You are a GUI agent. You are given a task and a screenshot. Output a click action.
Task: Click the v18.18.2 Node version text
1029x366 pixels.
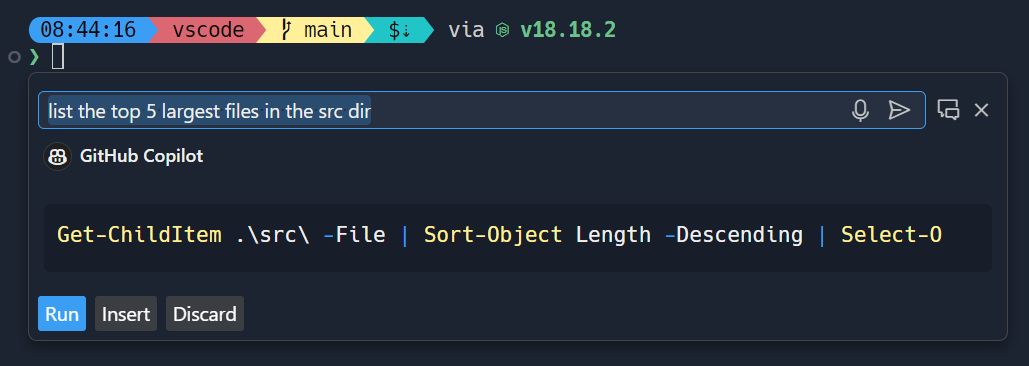pyautogui.click(x=568, y=30)
